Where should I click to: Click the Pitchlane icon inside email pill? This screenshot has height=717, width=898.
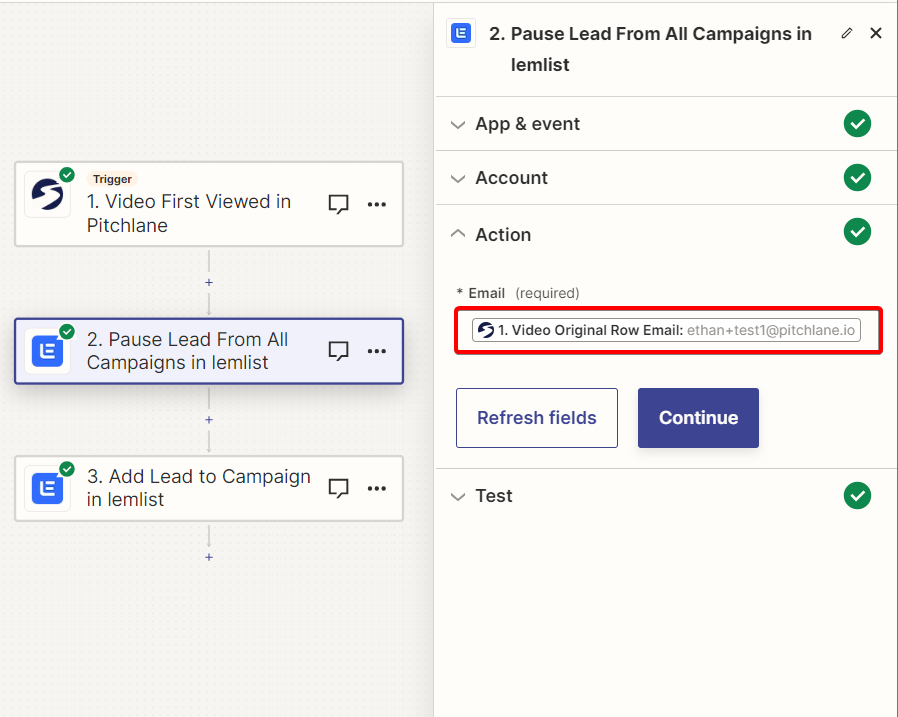coord(486,330)
